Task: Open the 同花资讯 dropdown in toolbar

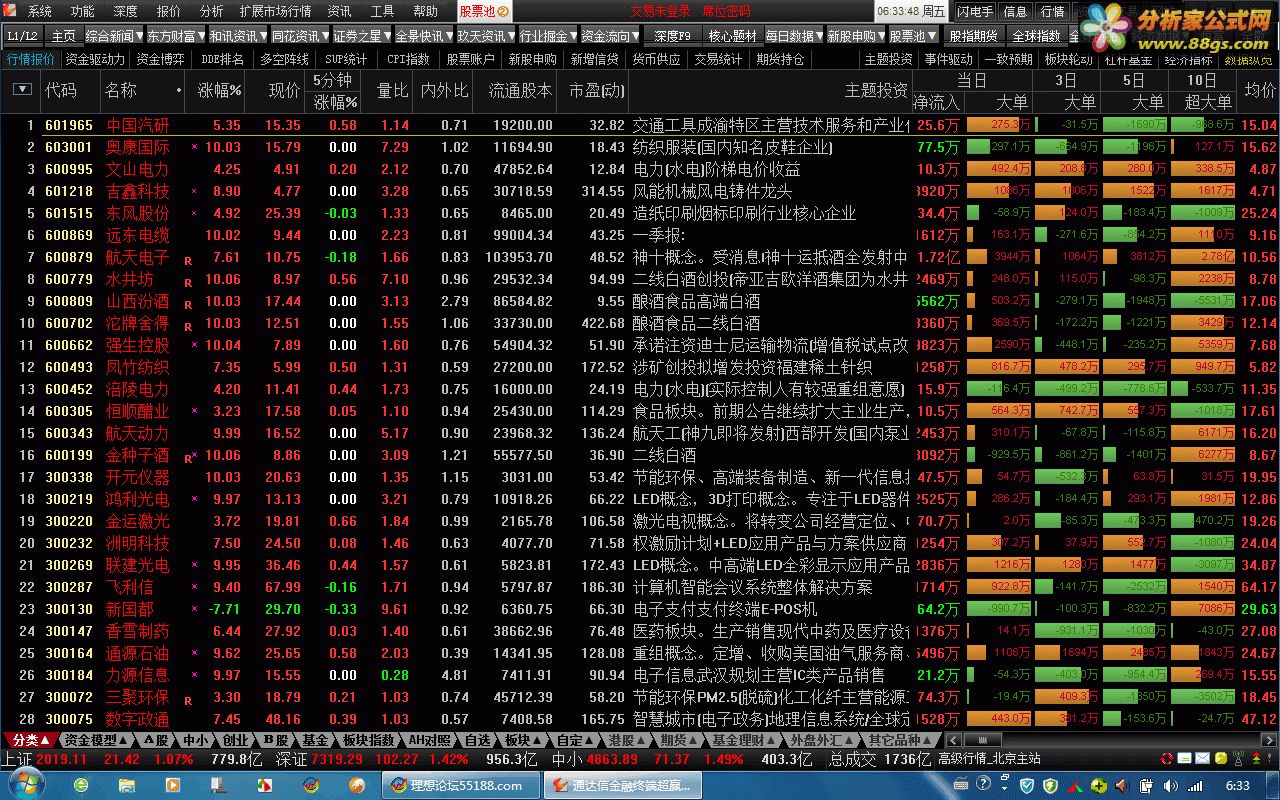Action: tap(299, 36)
